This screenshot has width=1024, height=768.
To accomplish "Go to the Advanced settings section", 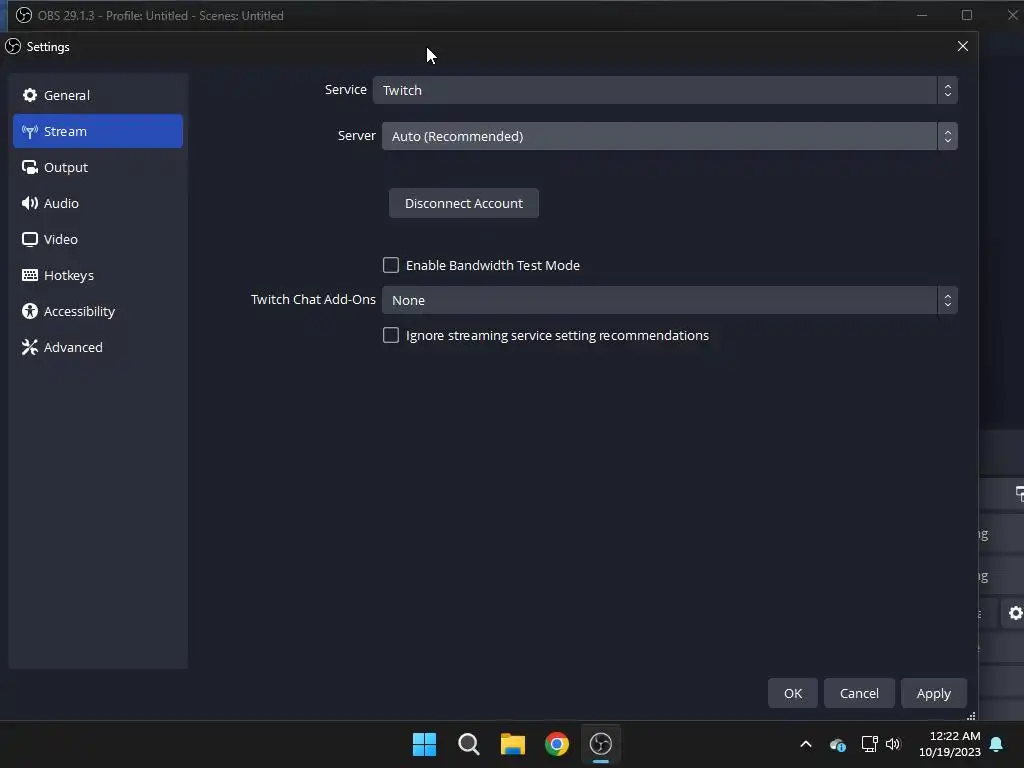I will coord(98,347).
